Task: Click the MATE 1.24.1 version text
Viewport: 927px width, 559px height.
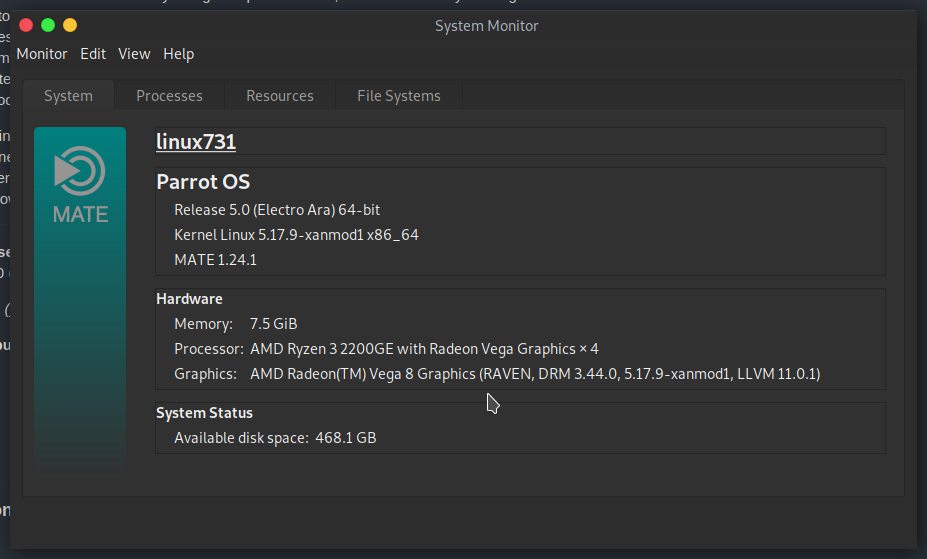Action: (215, 260)
